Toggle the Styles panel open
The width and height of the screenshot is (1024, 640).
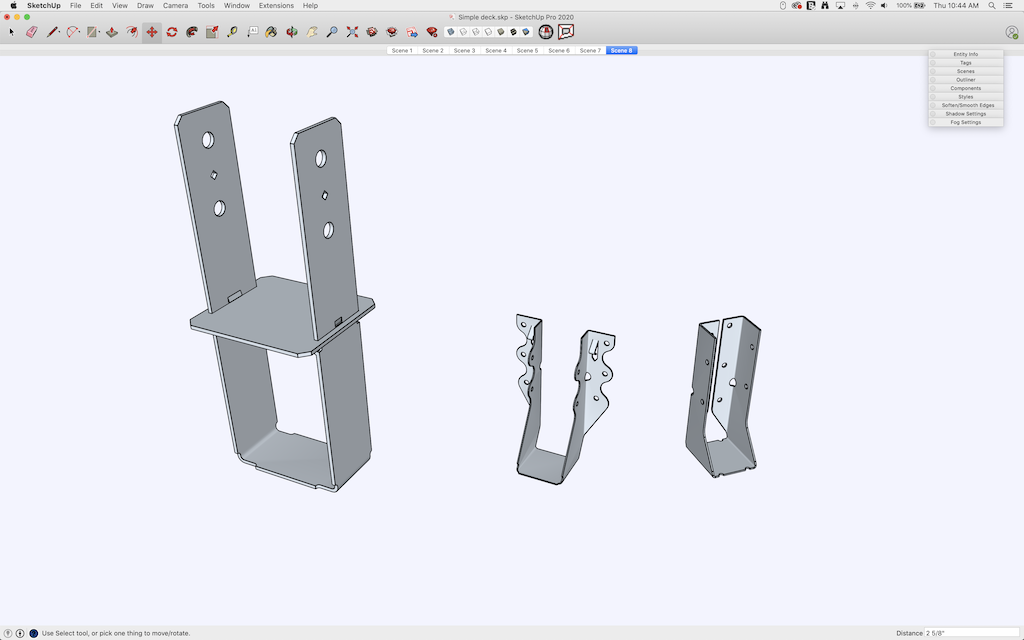point(965,97)
